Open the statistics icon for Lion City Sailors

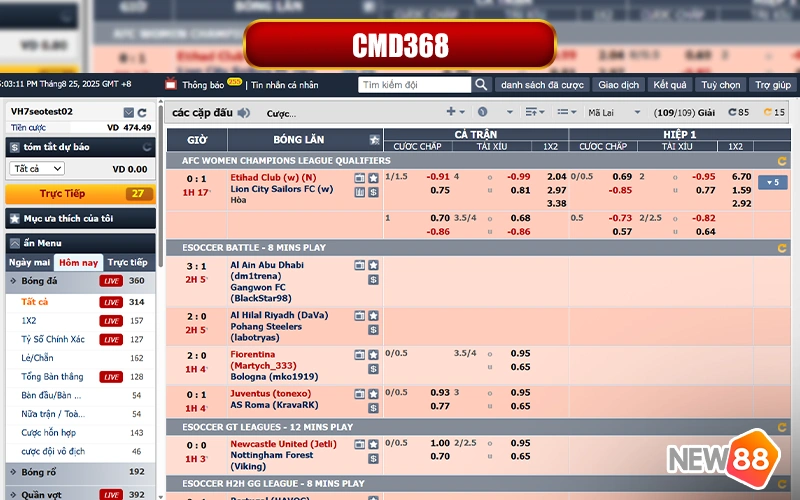coord(360,192)
